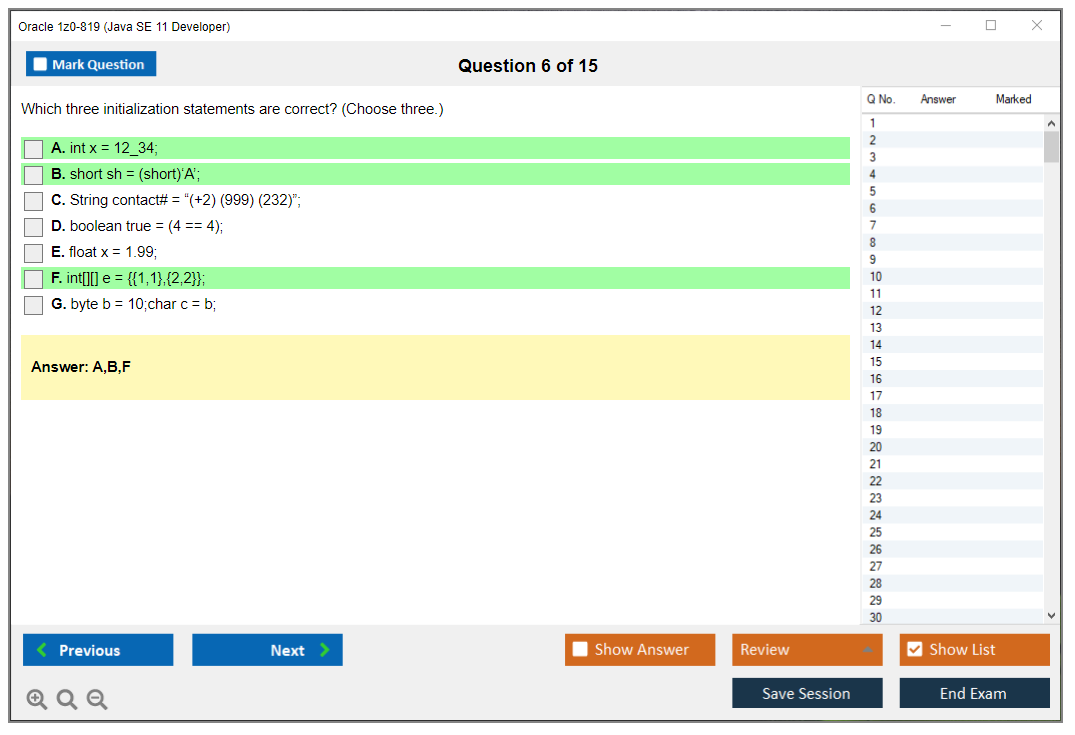The image size is (1075, 735).
Task: Go to the Previous question
Action: point(98,650)
